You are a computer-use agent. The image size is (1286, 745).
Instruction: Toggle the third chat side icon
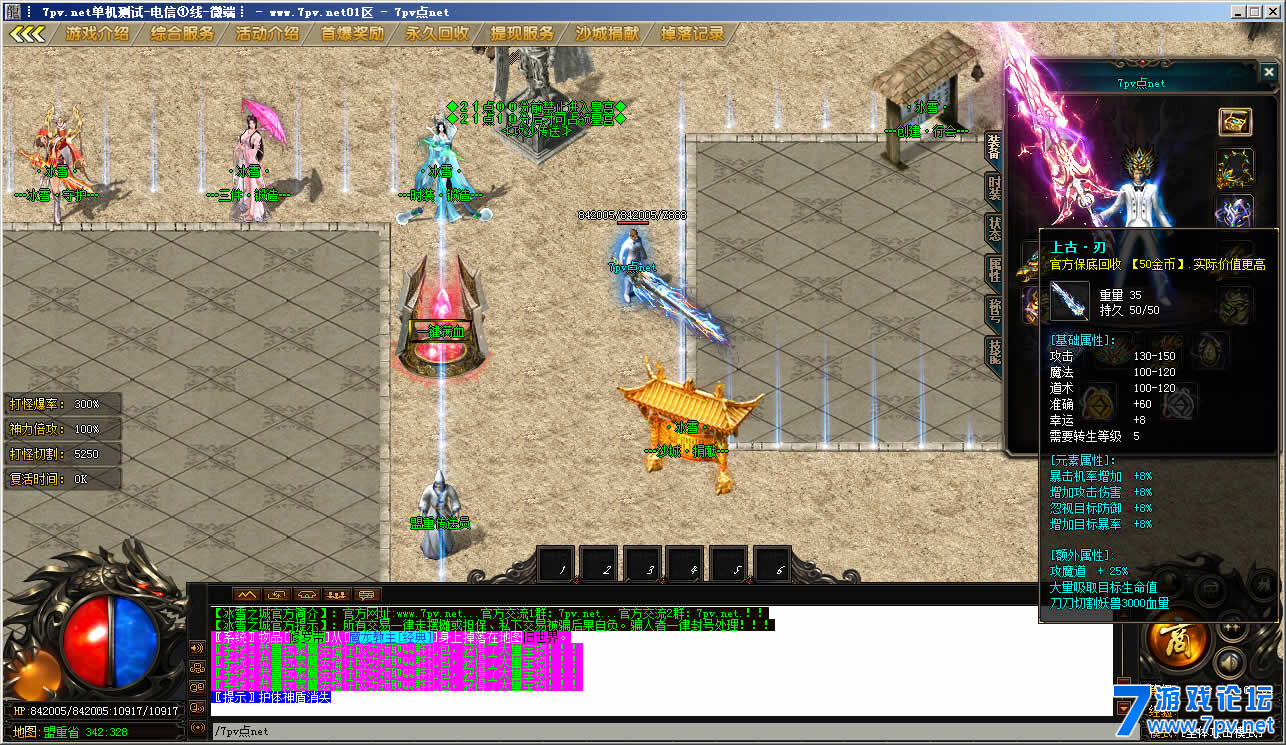(x=197, y=687)
